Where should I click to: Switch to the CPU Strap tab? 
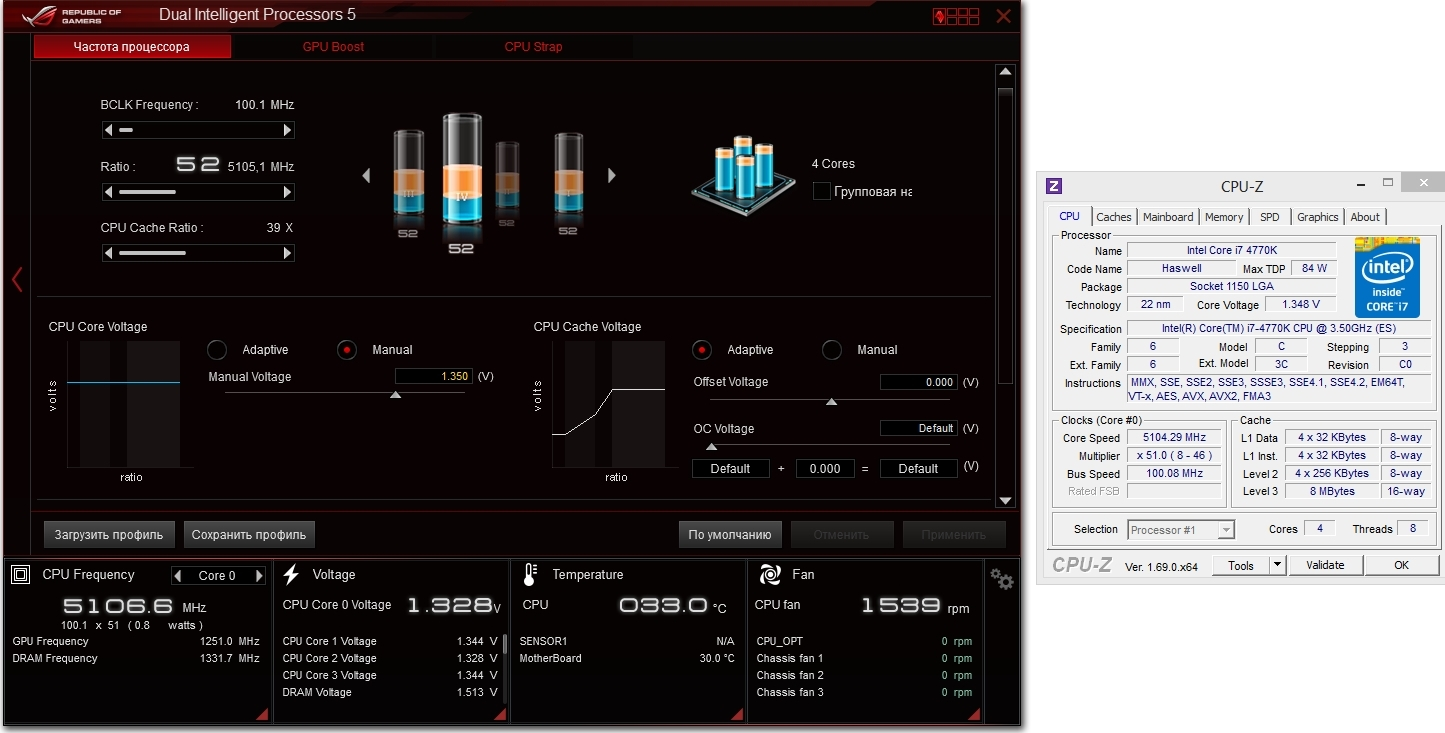pyautogui.click(x=533, y=47)
